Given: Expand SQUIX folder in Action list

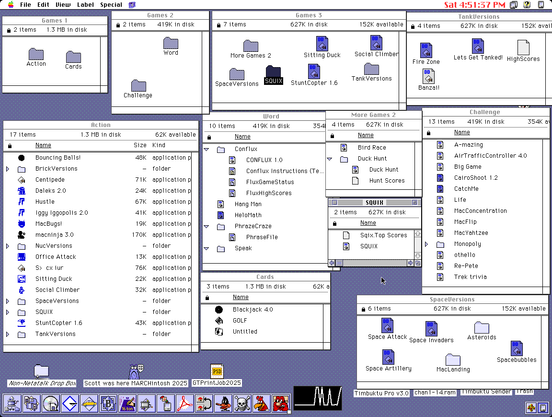Looking at the screenshot, I should click(7, 312).
